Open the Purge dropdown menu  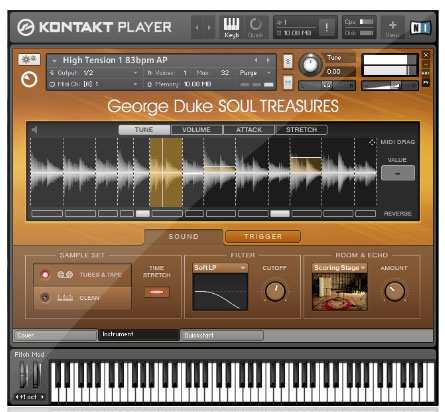click(255, 73)
